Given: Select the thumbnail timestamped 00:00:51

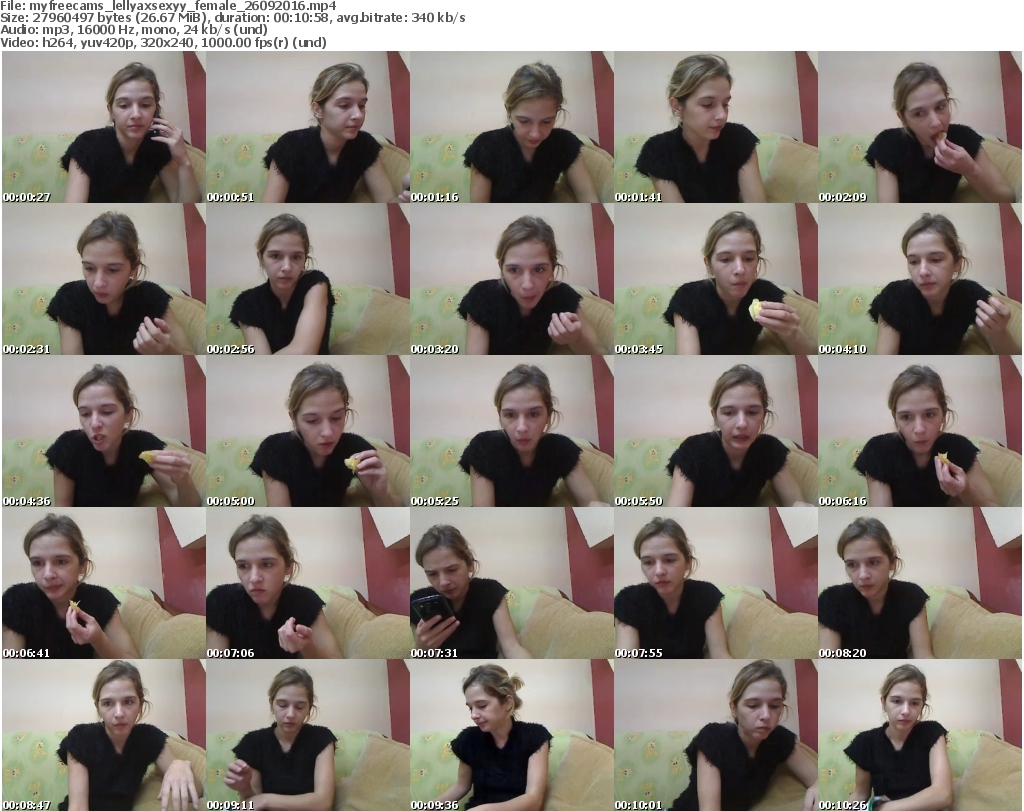Looking at the screenshot, I should (308, 127).
